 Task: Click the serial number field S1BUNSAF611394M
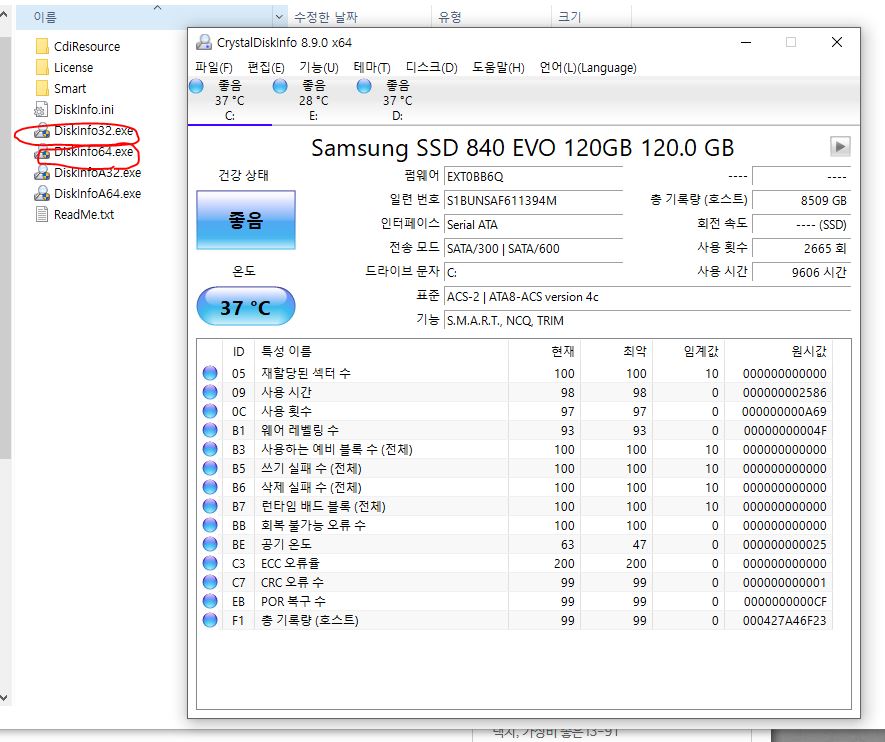point(533,200)
